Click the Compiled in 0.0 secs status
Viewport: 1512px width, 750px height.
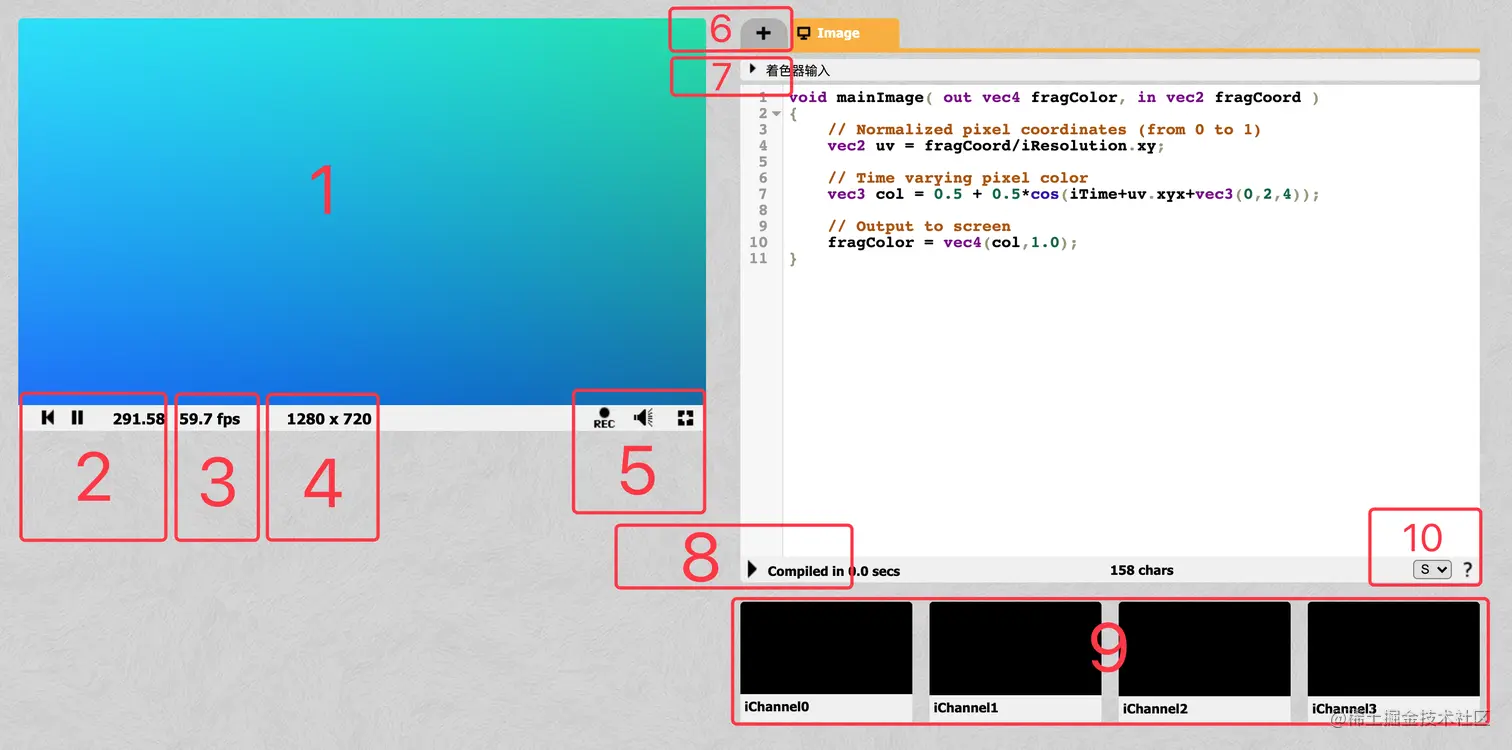tap(834, 571)
